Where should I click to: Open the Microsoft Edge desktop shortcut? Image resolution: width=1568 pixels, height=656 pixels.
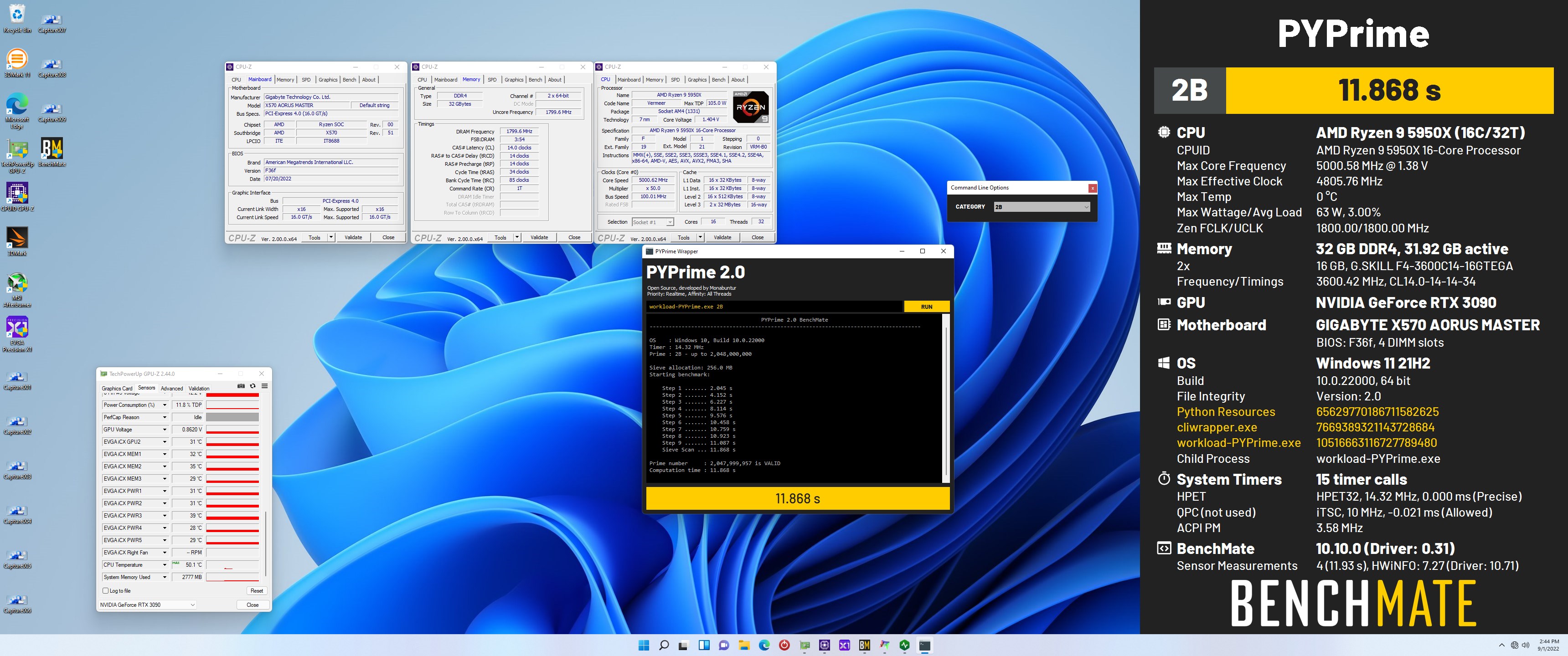point(17,111)
